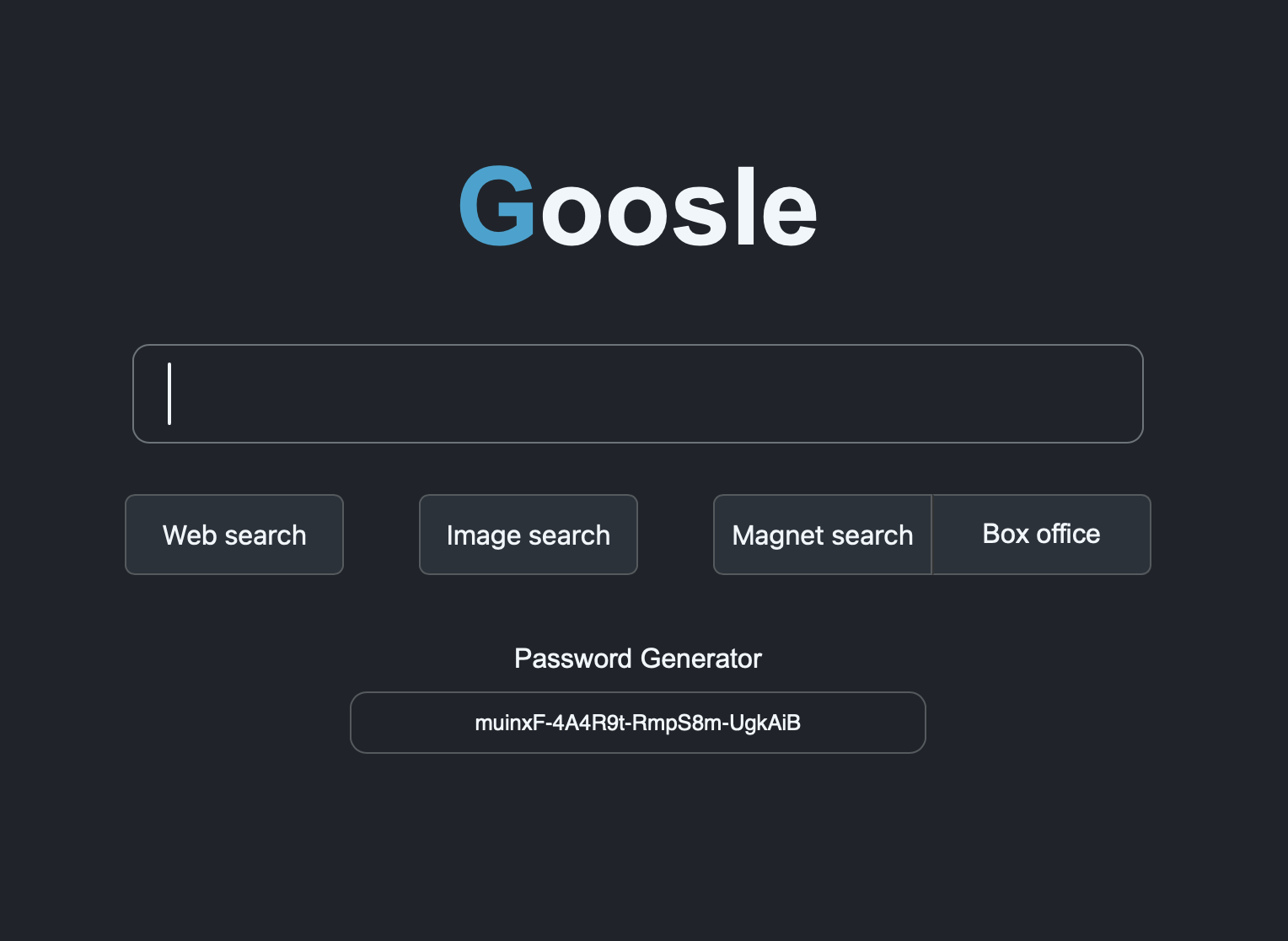Open the Box office button
The width and height of the screenshot is (1288, 941).
(x=1042, y=535)
